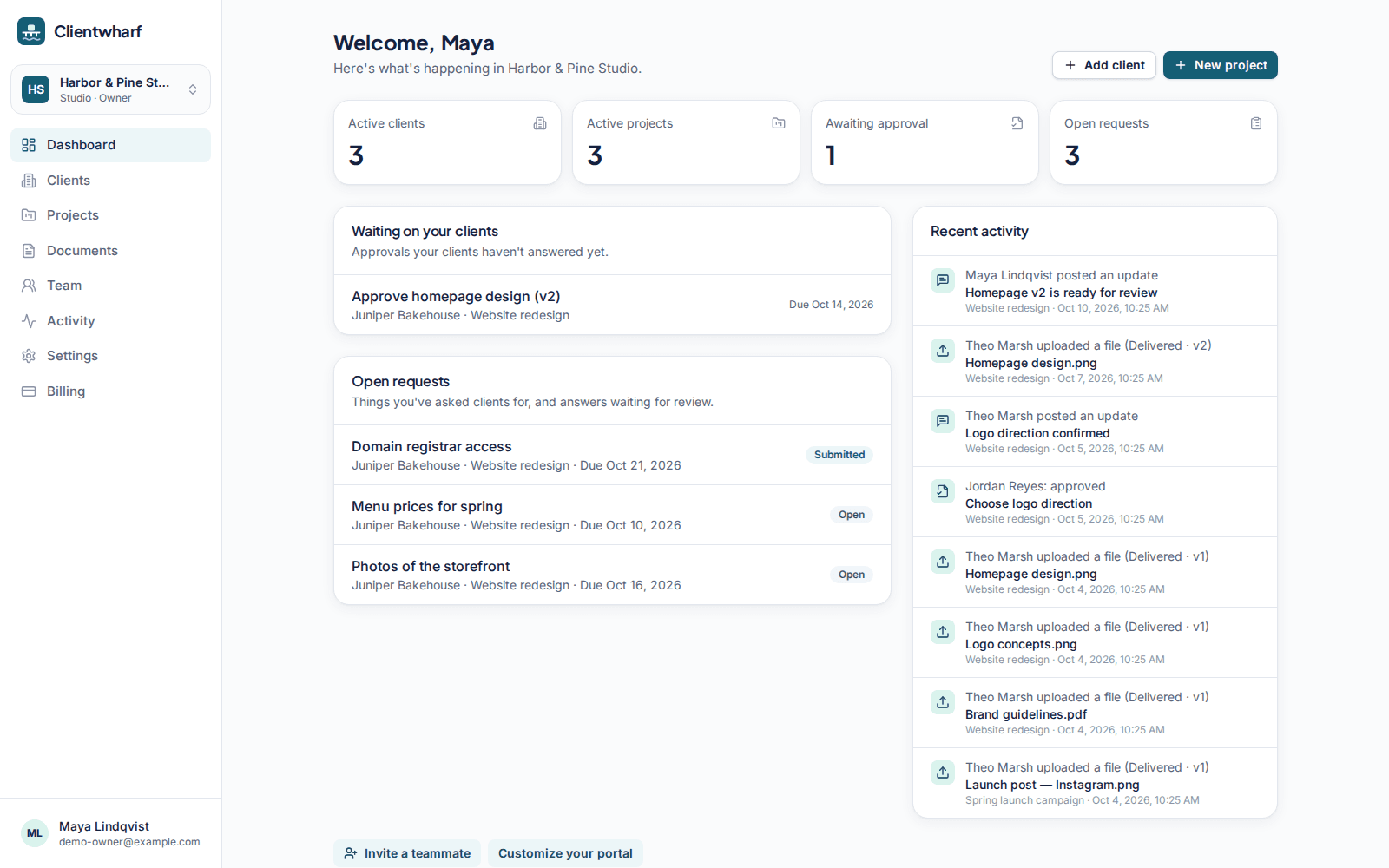Click the building icon on Active clients card
The image size is (1389, 868).
[x=540, y=123]
